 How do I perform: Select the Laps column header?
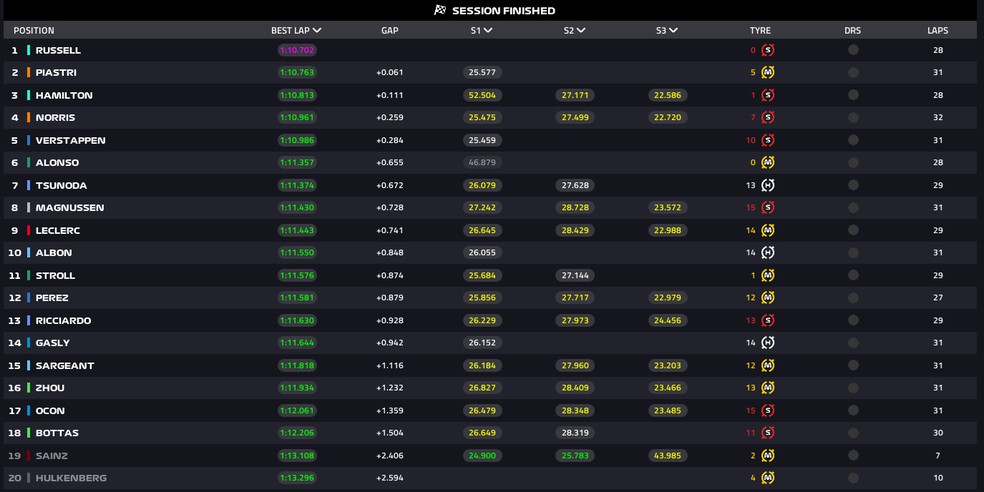(937, 31)
